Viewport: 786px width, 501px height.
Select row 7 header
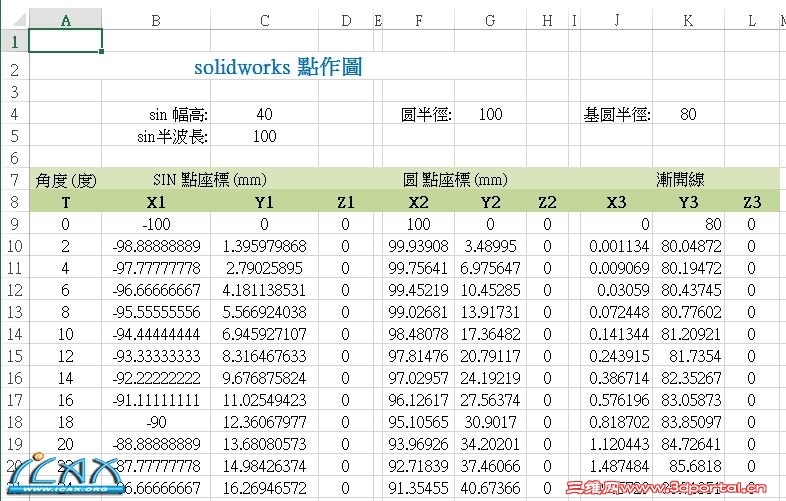15,180
